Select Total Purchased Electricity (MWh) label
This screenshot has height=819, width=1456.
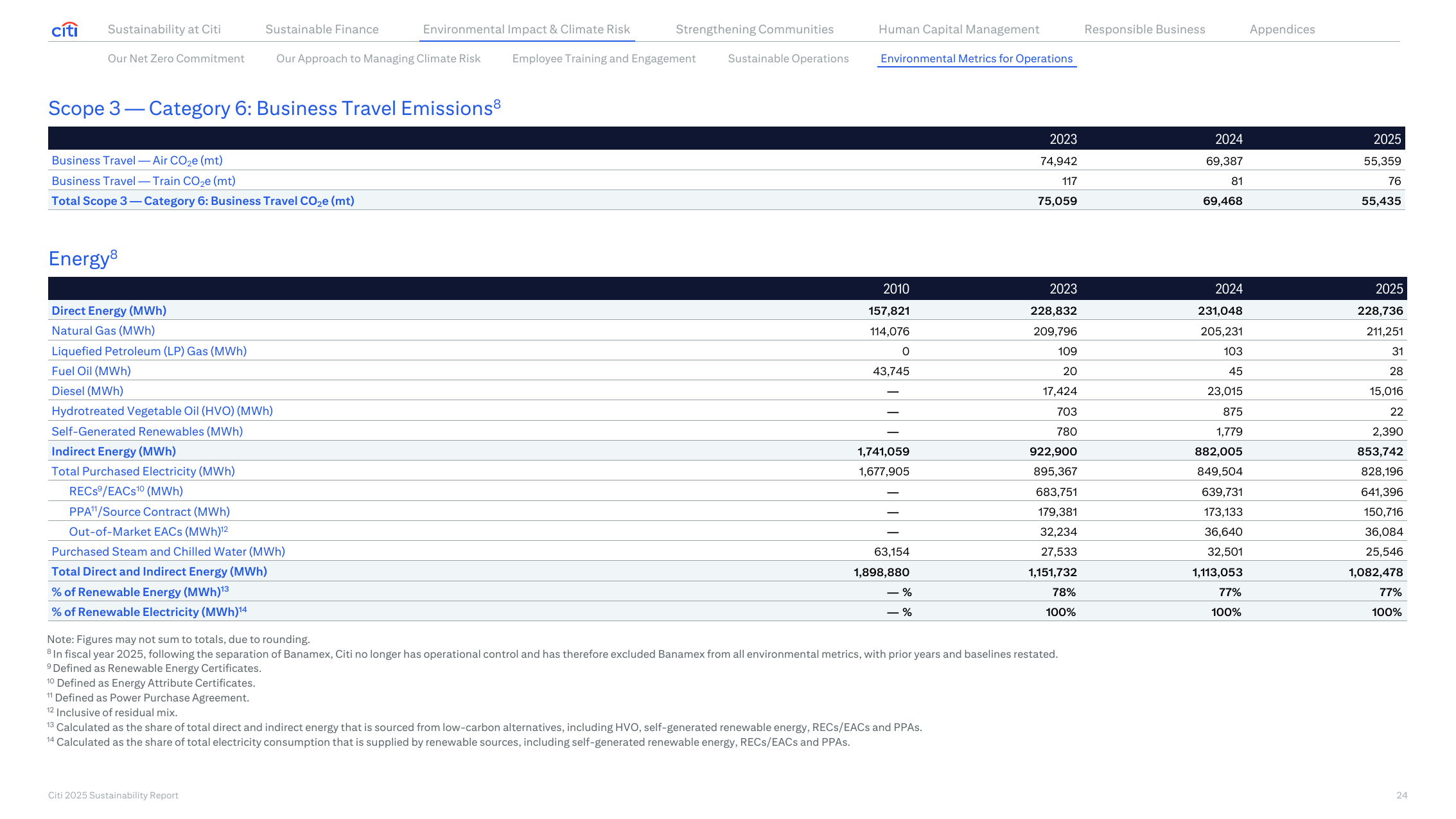[143, 471]
